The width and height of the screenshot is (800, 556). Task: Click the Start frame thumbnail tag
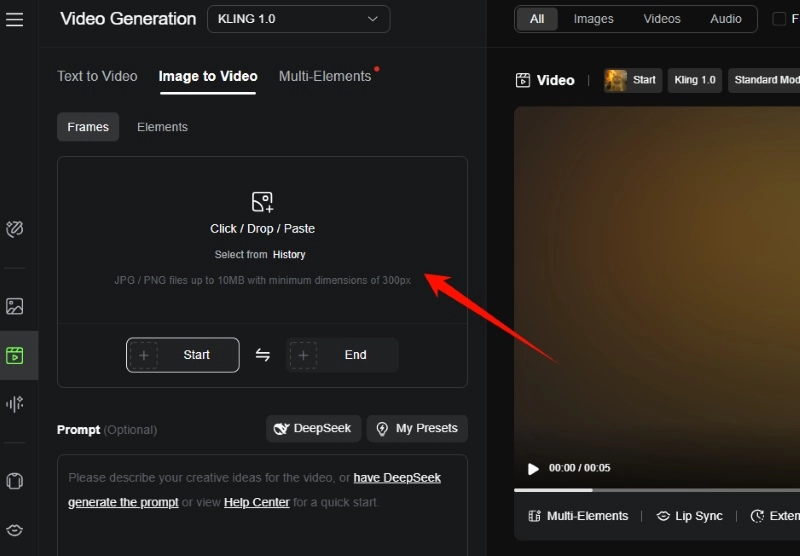click(x=633, y=80)
